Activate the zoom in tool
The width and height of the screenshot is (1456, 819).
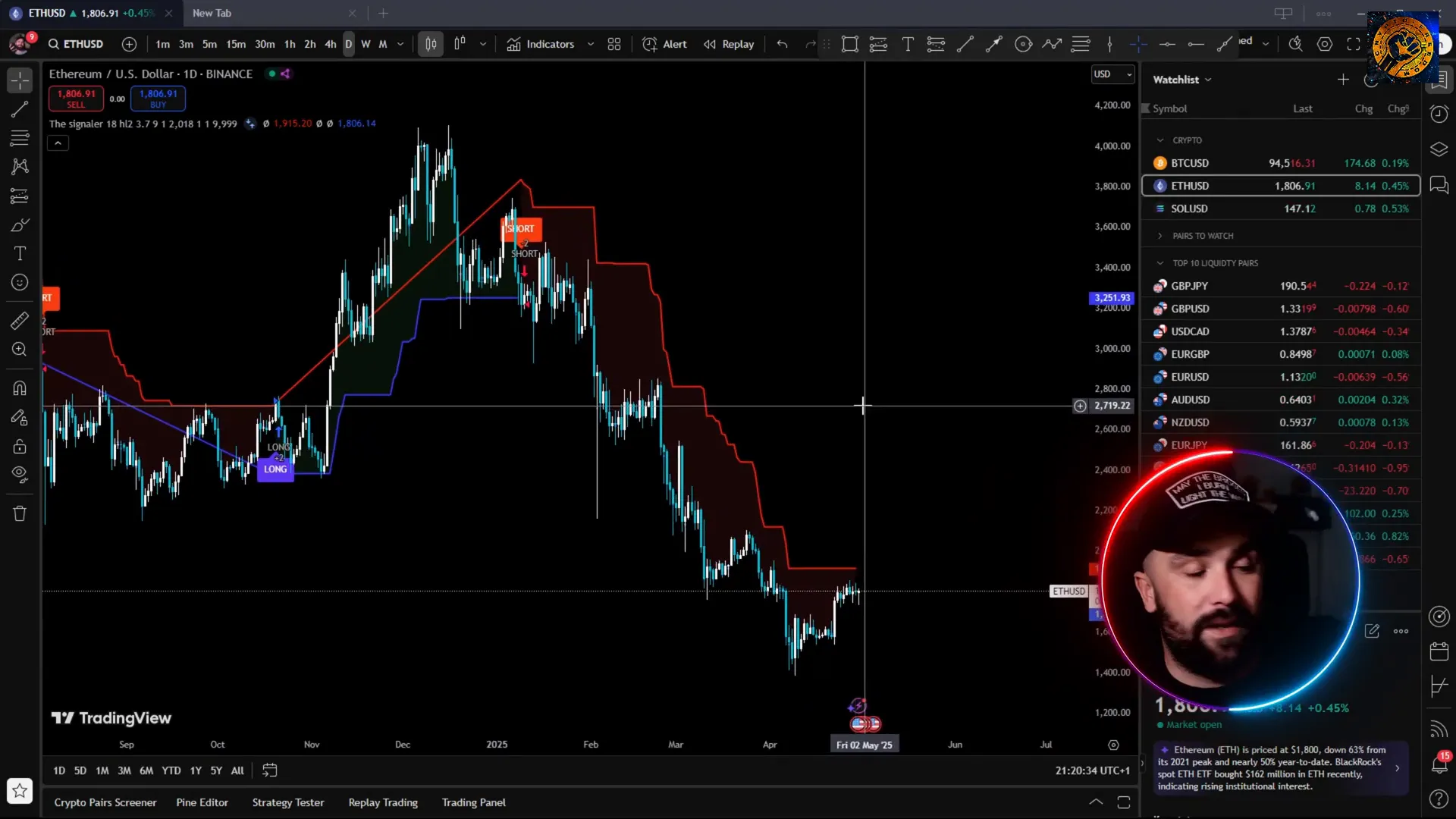[x=20, y=350]
